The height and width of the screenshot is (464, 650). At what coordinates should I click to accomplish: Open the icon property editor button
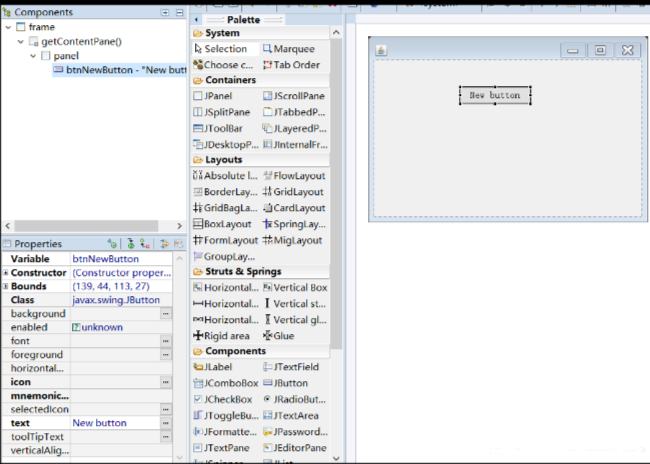pos(166,382)
